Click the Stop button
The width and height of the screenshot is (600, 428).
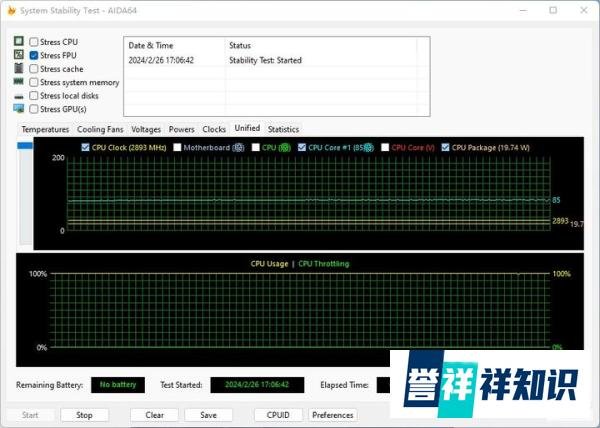[x=84, y=415]
